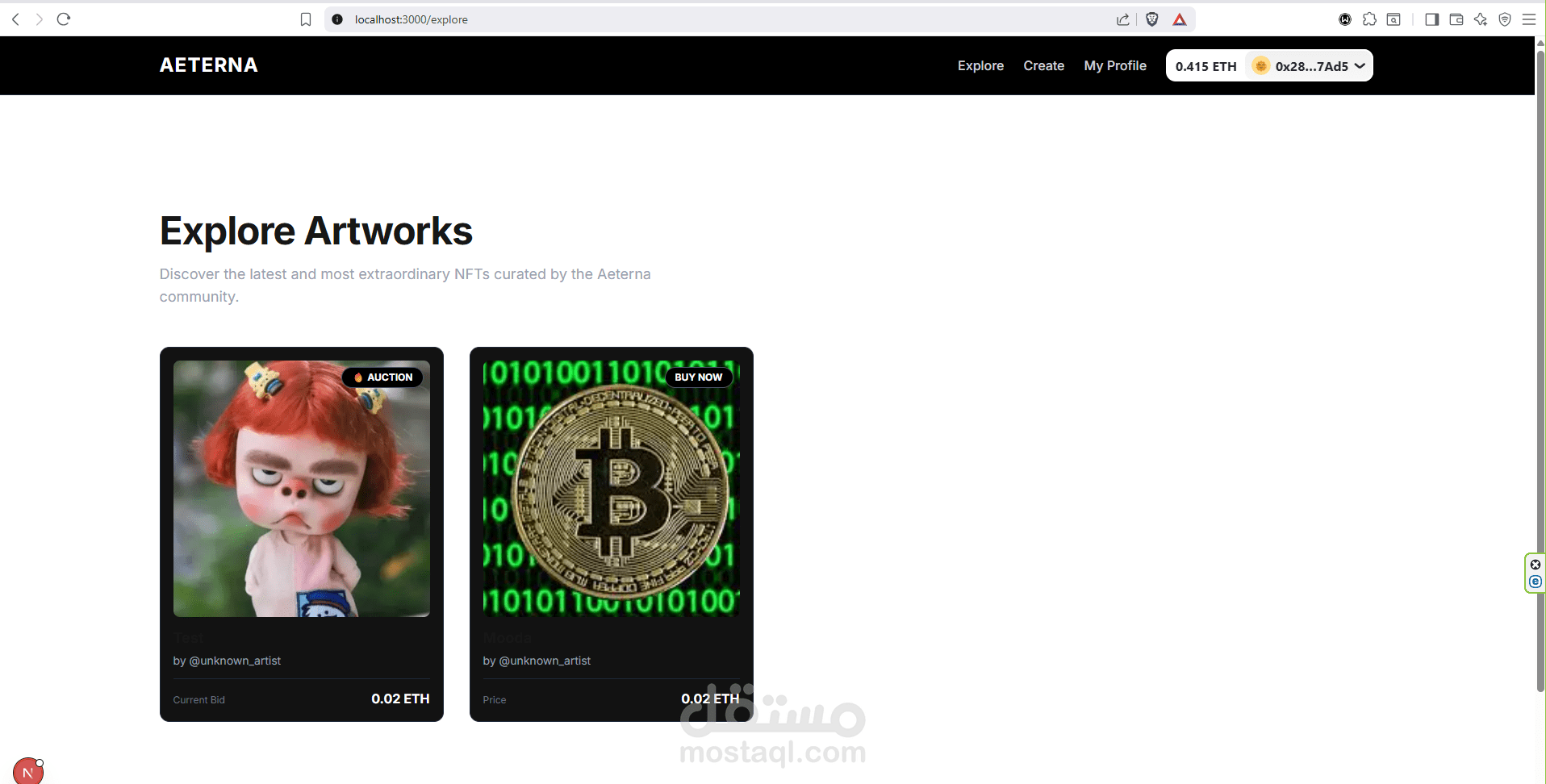
Task: Click @unknown_artist on the auction card
Action: 235,661
